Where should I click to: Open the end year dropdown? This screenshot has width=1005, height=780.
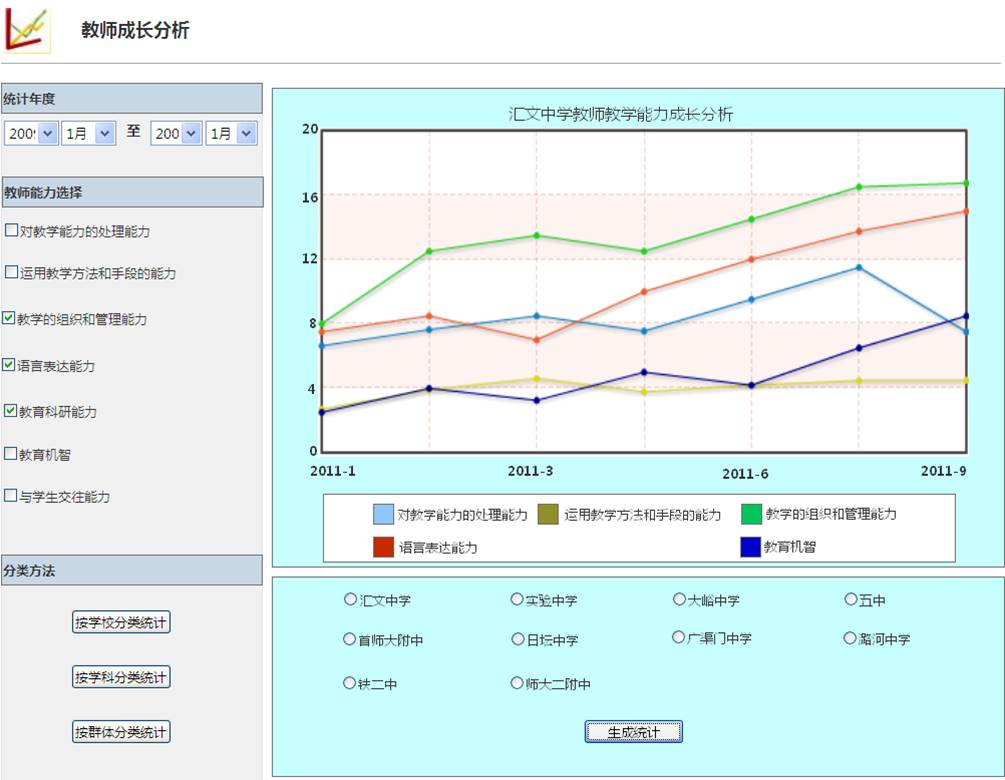(176, 133)
